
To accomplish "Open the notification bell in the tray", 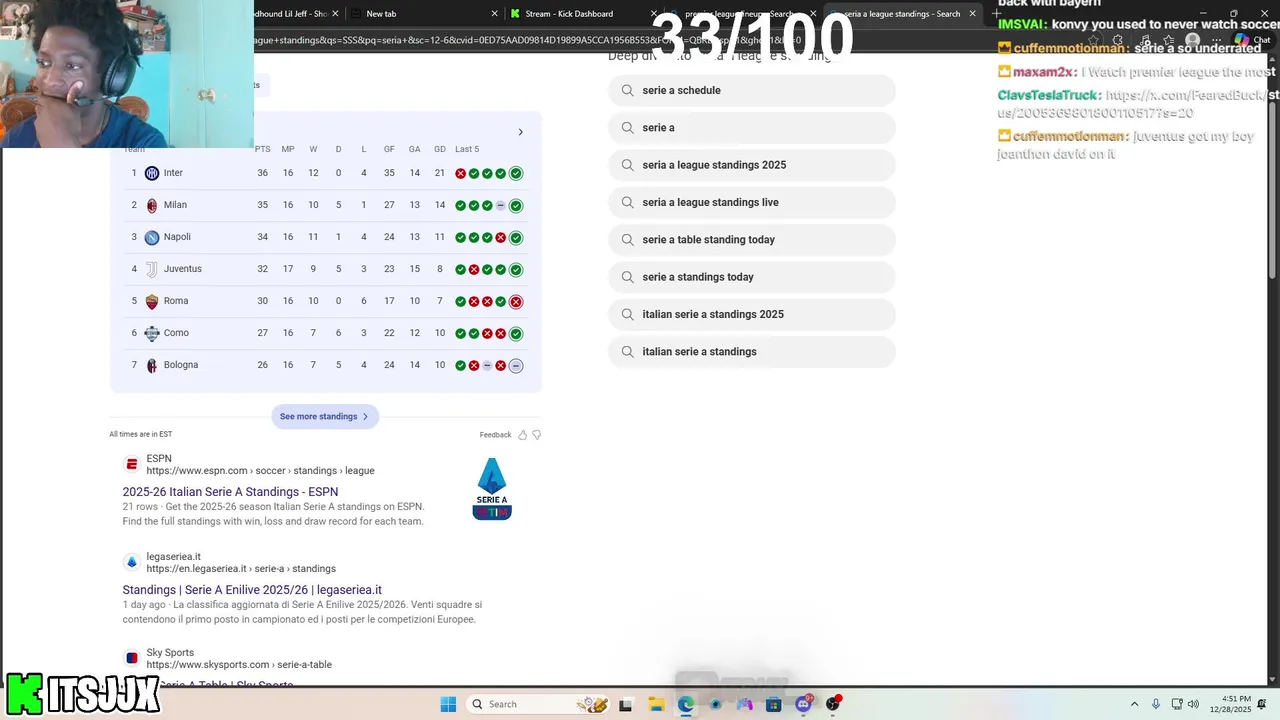I will (x=1262, y=704).
